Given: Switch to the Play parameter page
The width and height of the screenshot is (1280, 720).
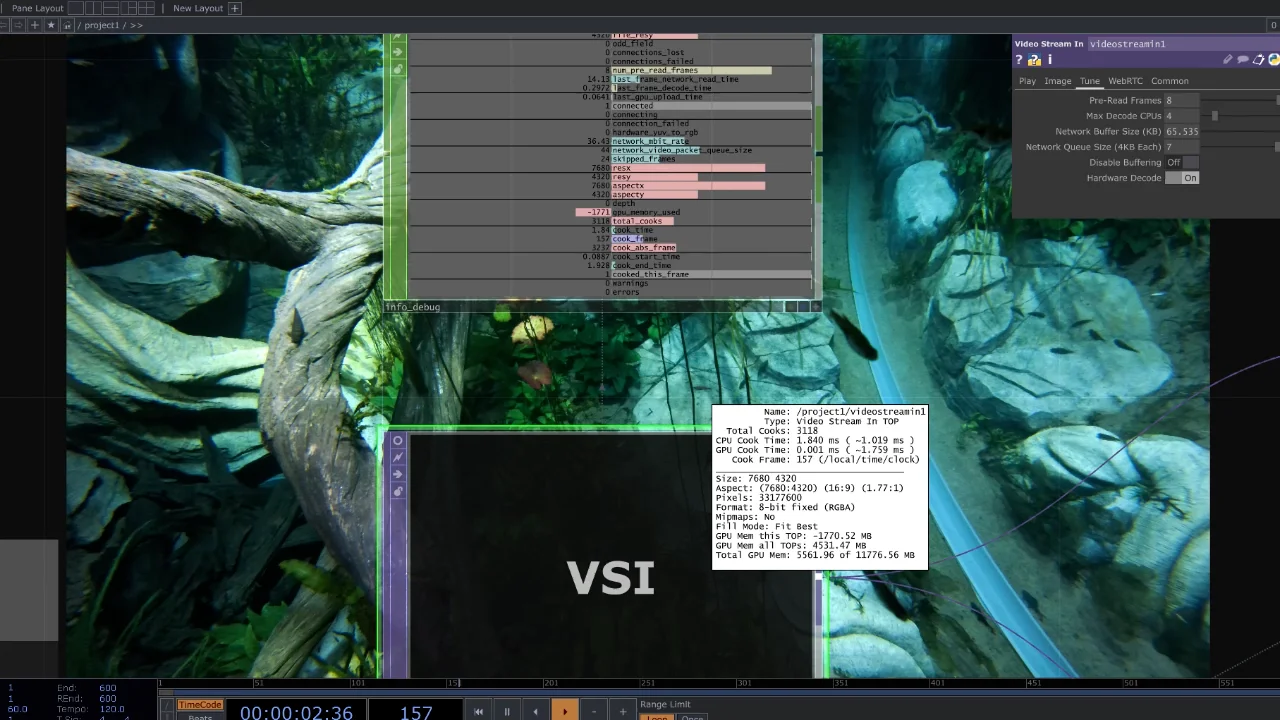Looking at the screenshot, I should tap(1027, 81).
